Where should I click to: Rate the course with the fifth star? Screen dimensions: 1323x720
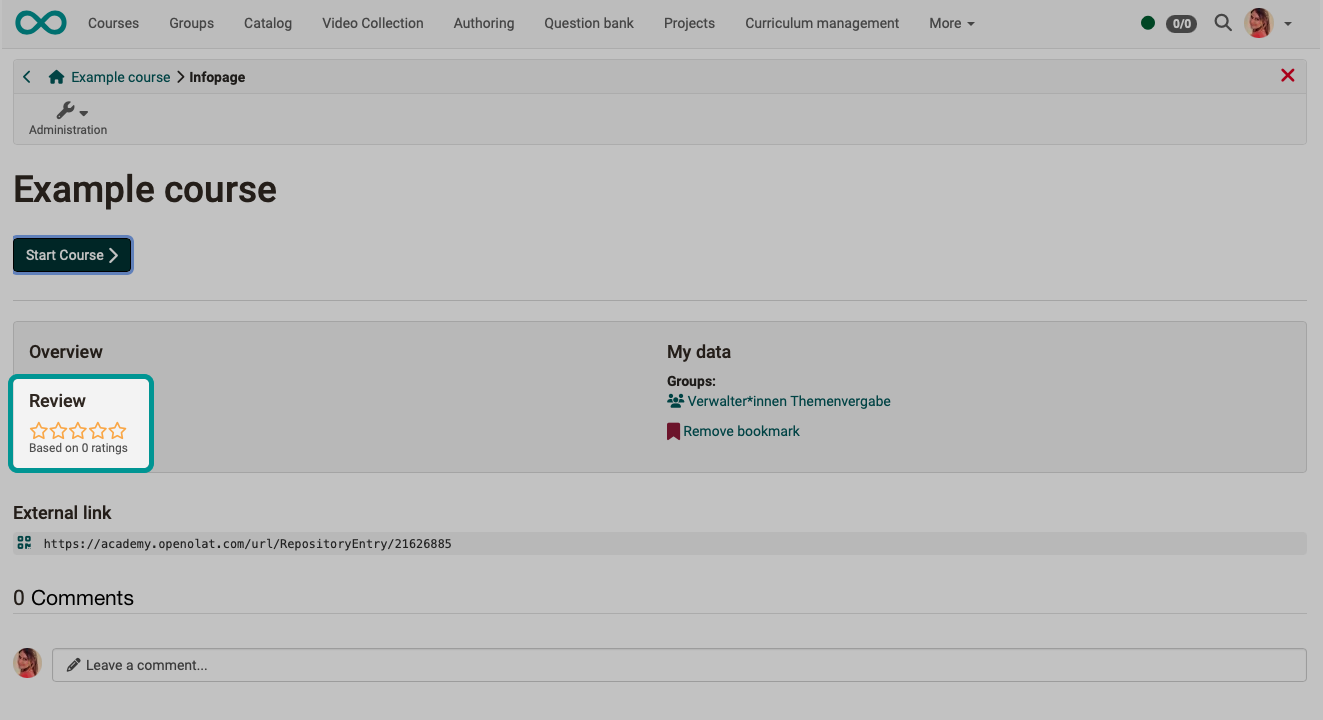click(118, 430)
